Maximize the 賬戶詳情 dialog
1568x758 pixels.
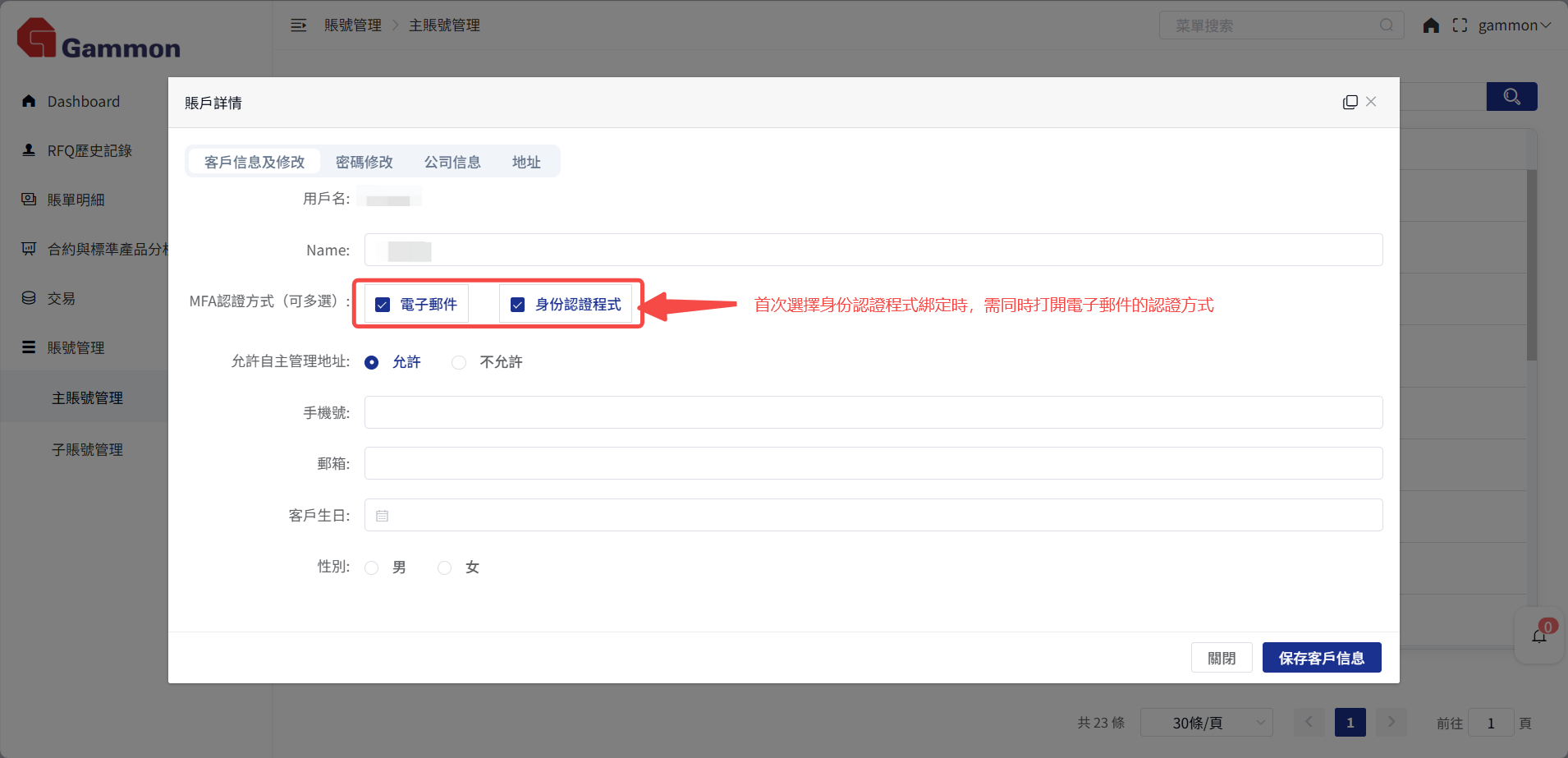(1350, 102)
